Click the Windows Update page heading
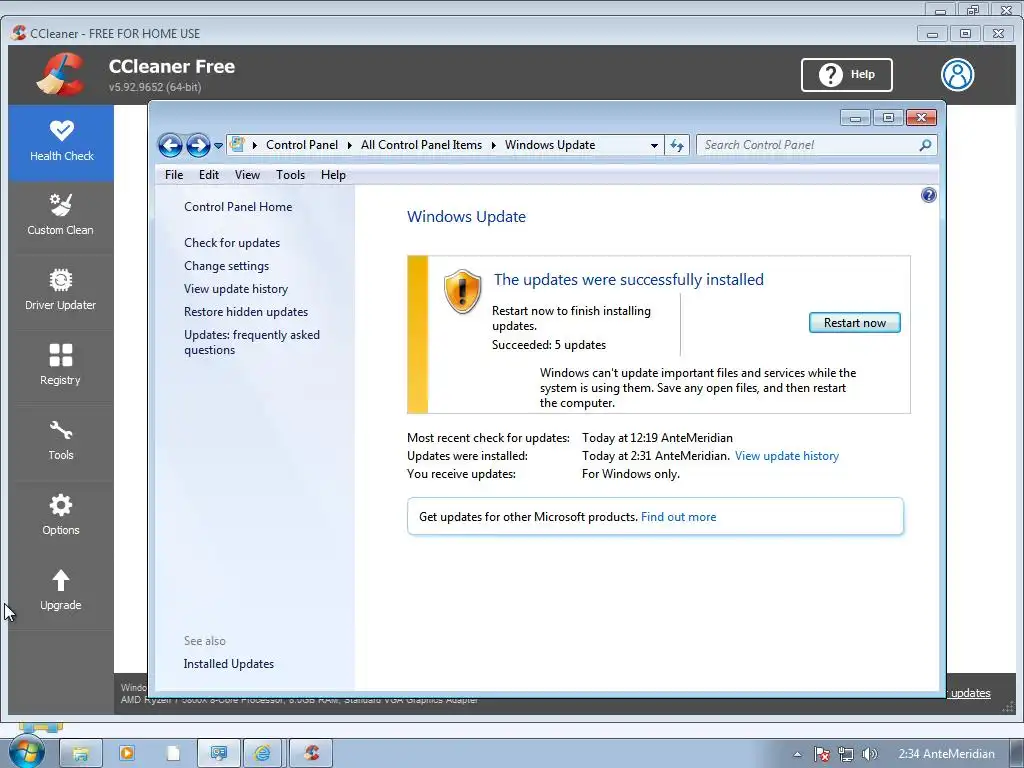1024x768 pixels. pos(466,217)
